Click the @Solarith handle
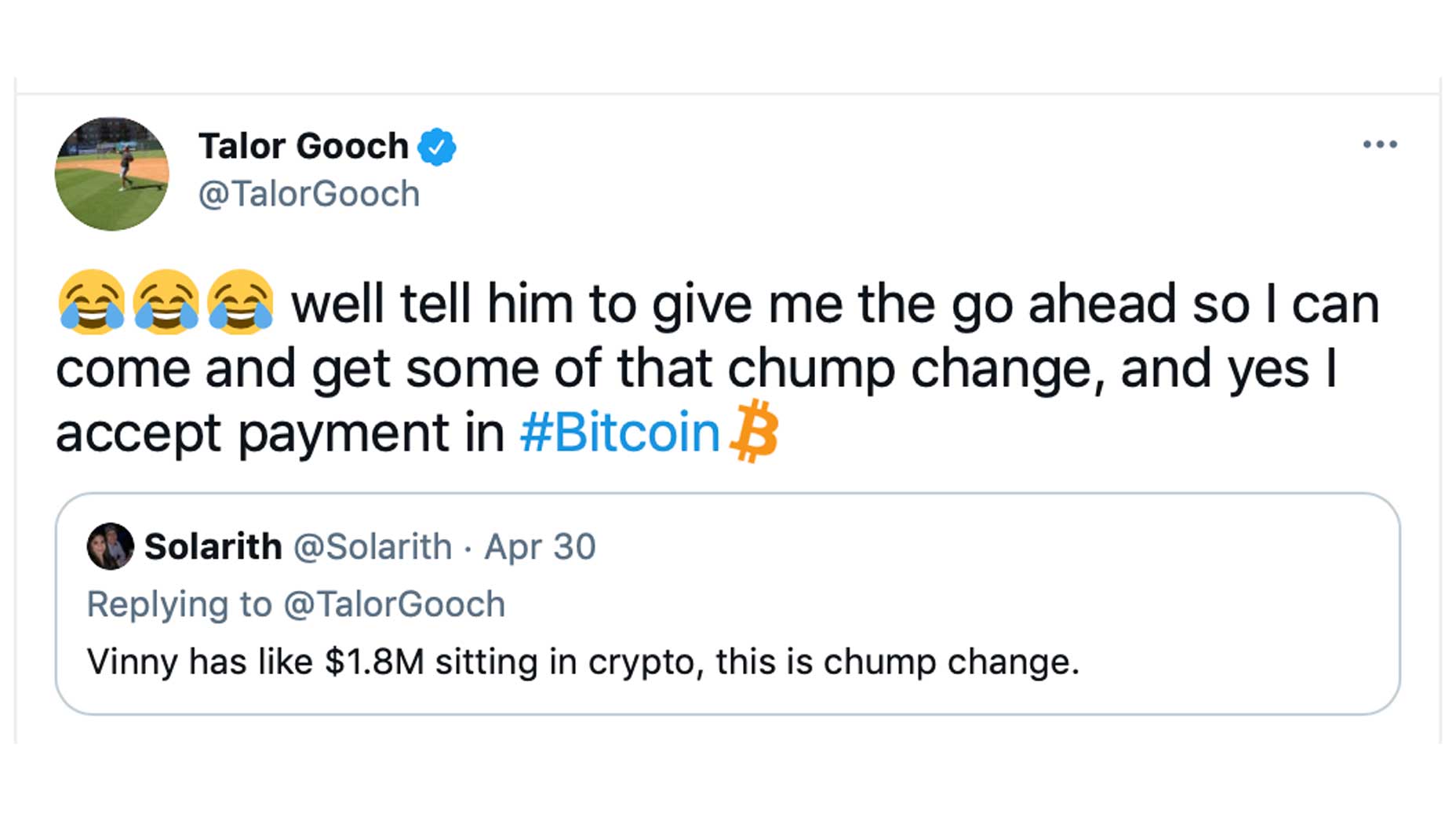 [x=373, y=546]
